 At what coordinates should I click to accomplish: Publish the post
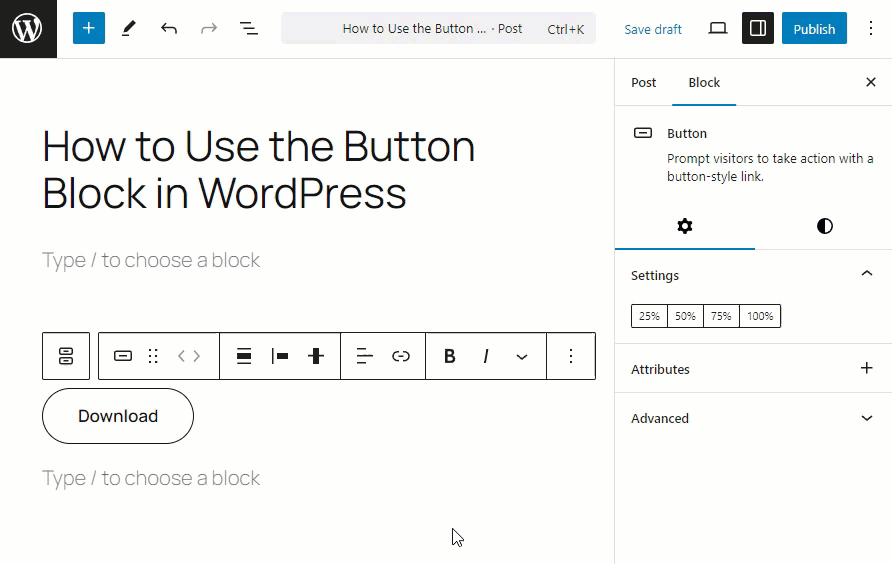coord(814,28)
